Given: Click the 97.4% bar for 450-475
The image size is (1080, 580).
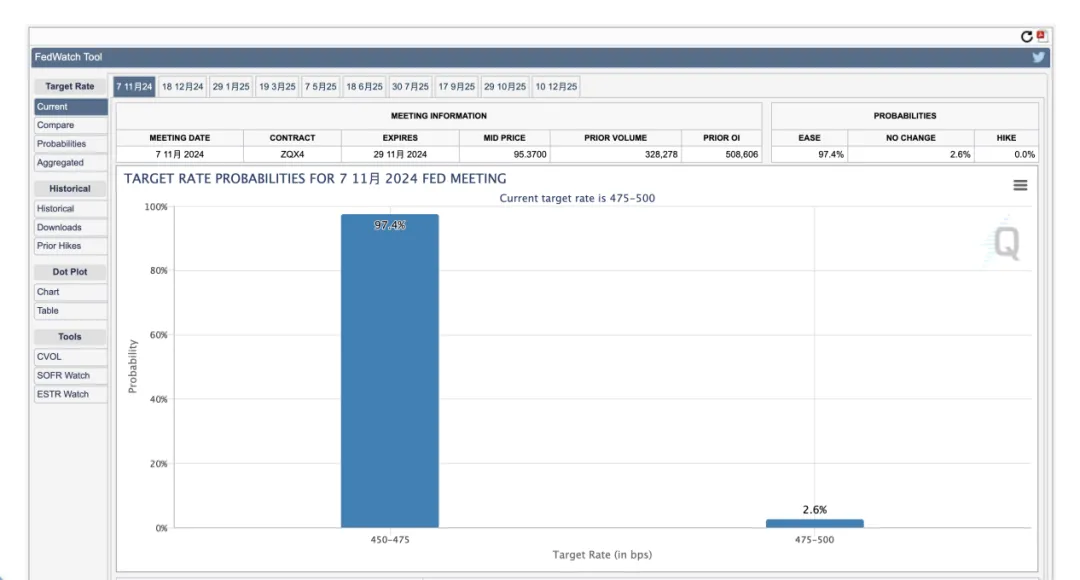Looking at the screenshot, I should (x=390, y=371).
